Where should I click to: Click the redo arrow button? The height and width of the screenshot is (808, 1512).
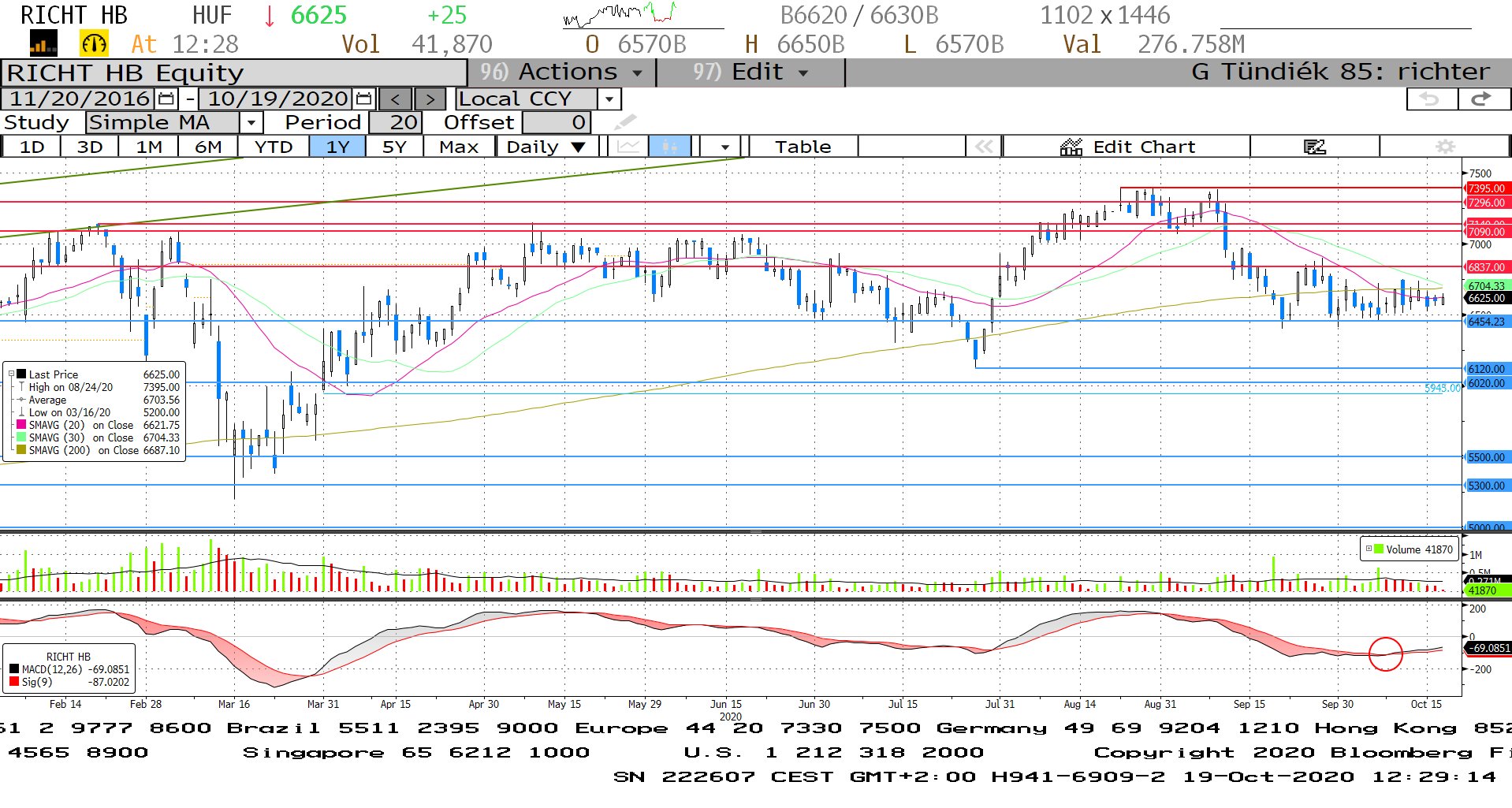pyautogui.click(x=1483, y=99)
